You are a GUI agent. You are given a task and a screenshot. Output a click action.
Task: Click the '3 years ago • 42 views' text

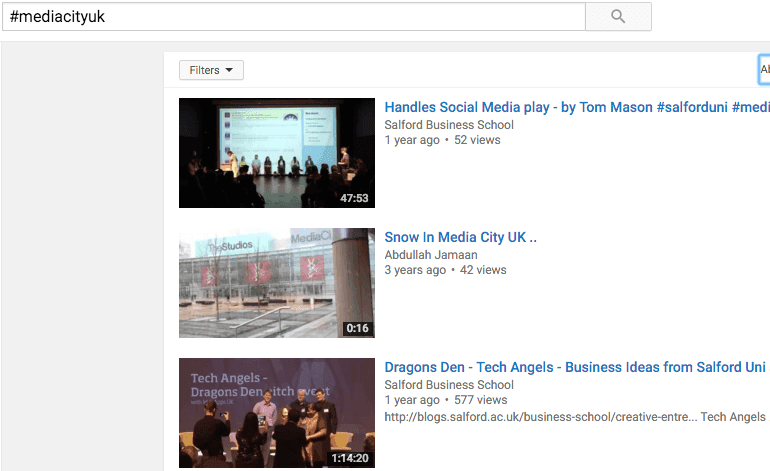[x=445, y=270]
